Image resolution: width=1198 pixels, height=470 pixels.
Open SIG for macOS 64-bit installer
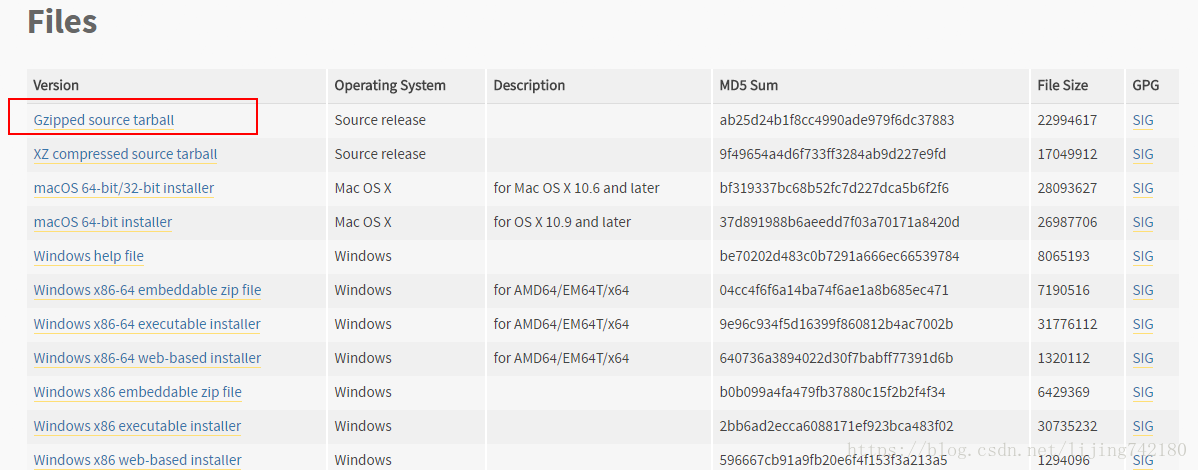point(1143,222)
